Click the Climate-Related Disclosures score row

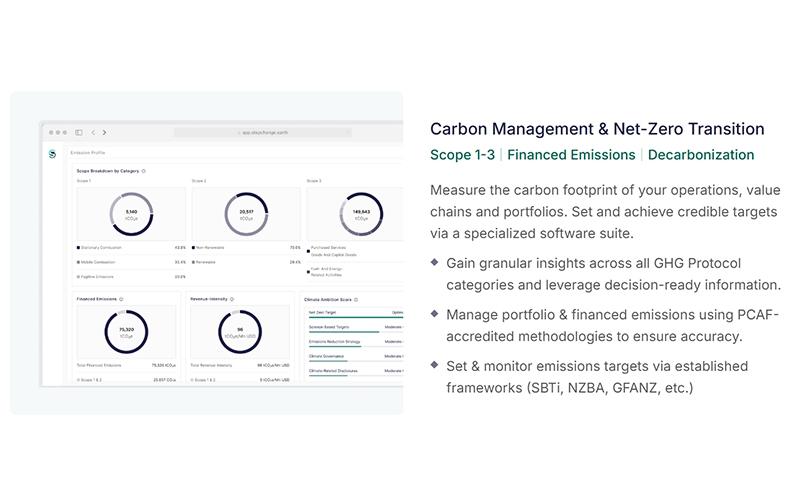[x=356, y=372]
